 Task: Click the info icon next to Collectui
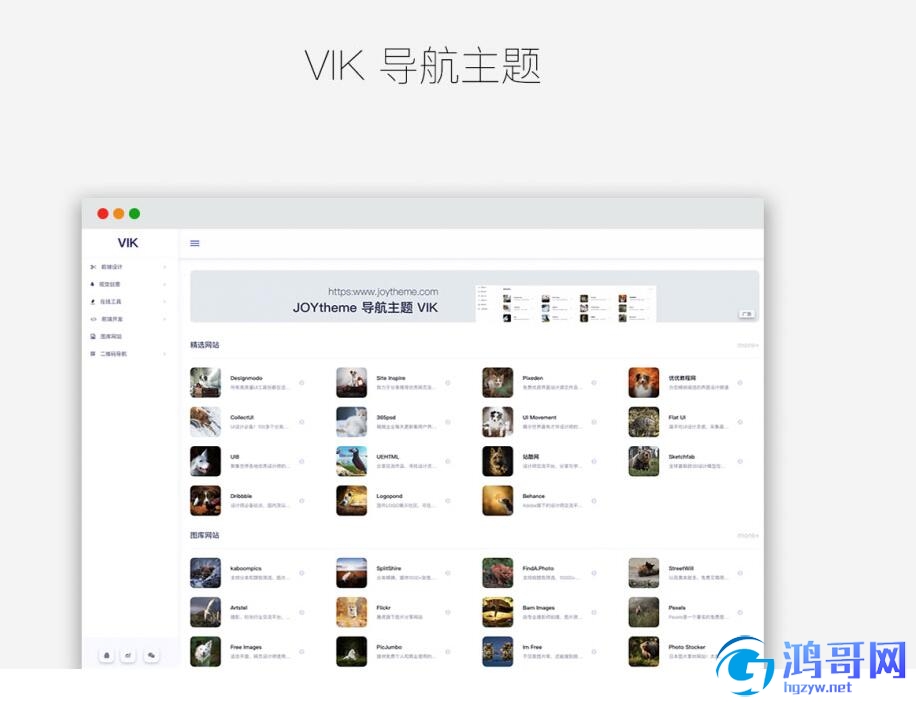[302, 422]
